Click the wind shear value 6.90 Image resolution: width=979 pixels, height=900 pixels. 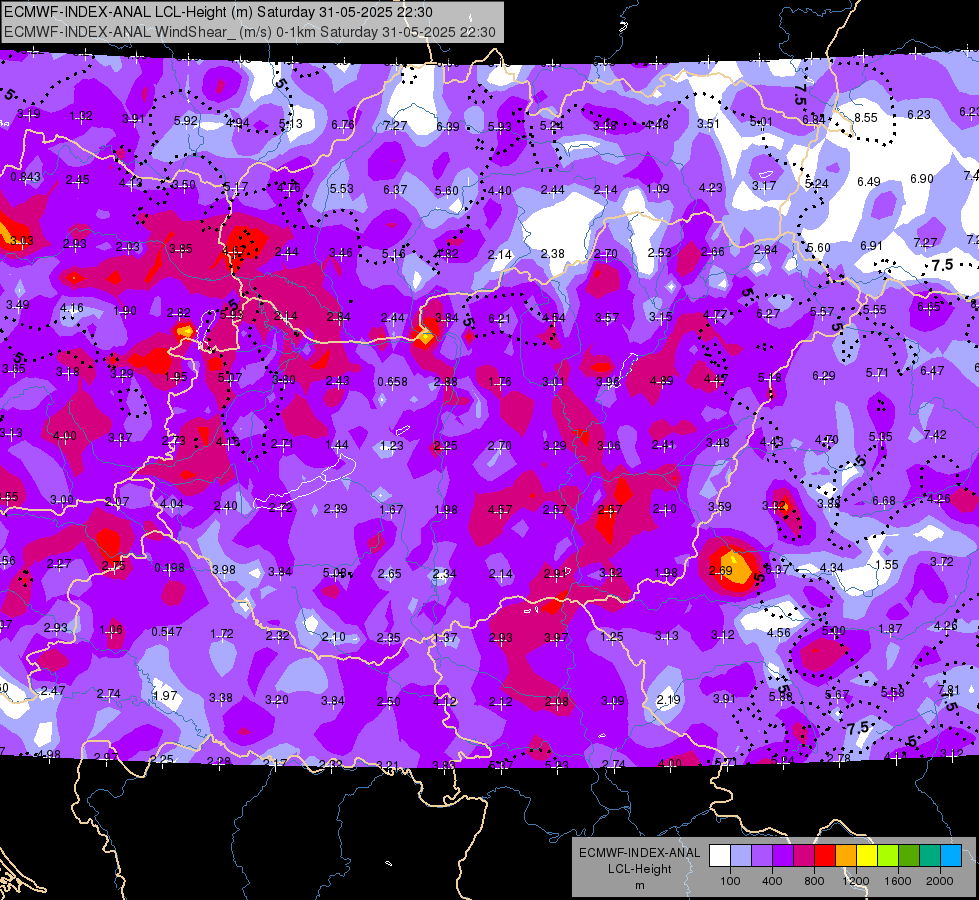point(922,179)
